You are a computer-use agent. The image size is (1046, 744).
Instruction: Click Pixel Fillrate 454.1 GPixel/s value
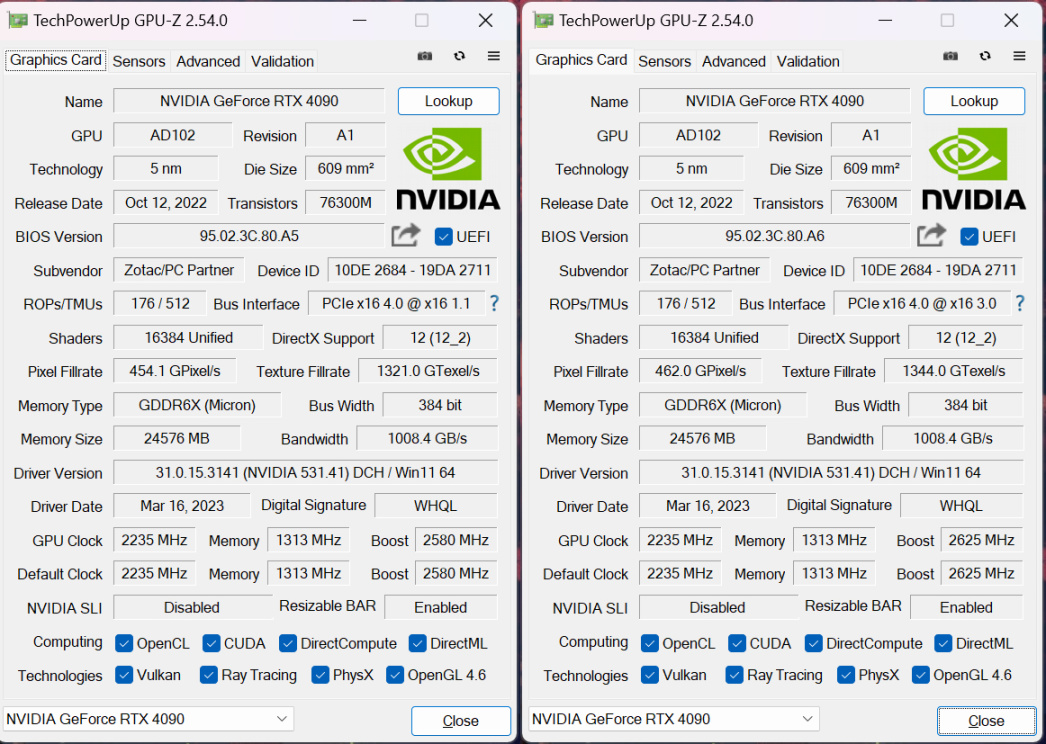click(x=175, y=371)
